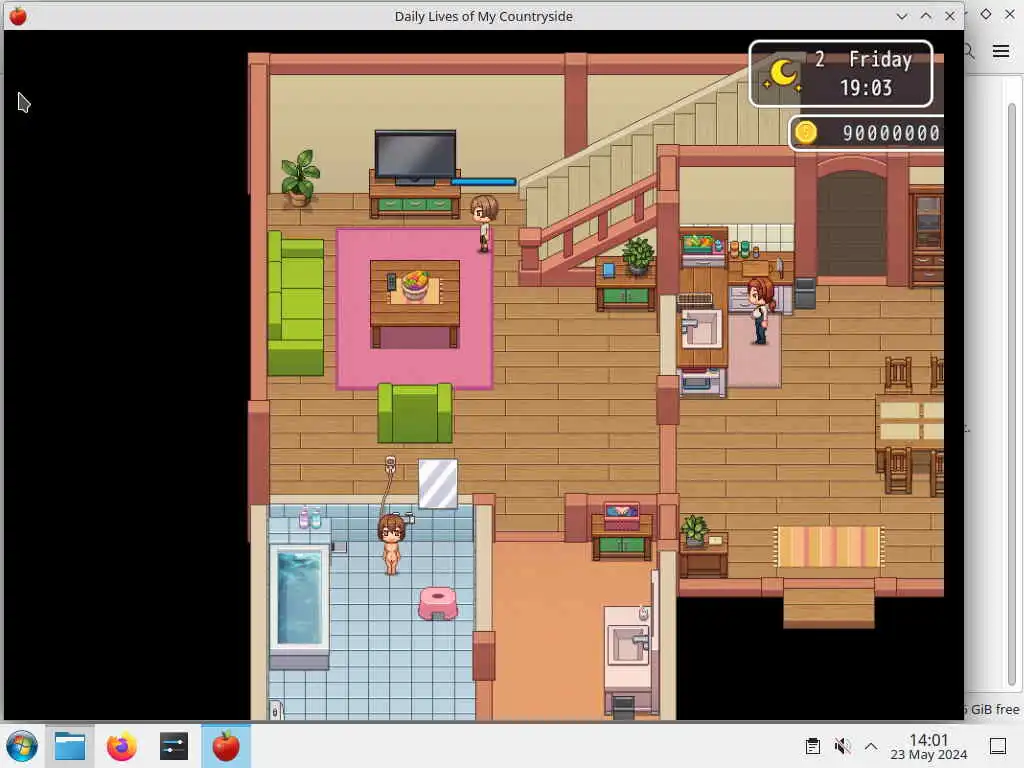Image resolution: width=1024 pixels, height=768 pixels.
Task: Click the arched wooden door
Action: [852, 223]
